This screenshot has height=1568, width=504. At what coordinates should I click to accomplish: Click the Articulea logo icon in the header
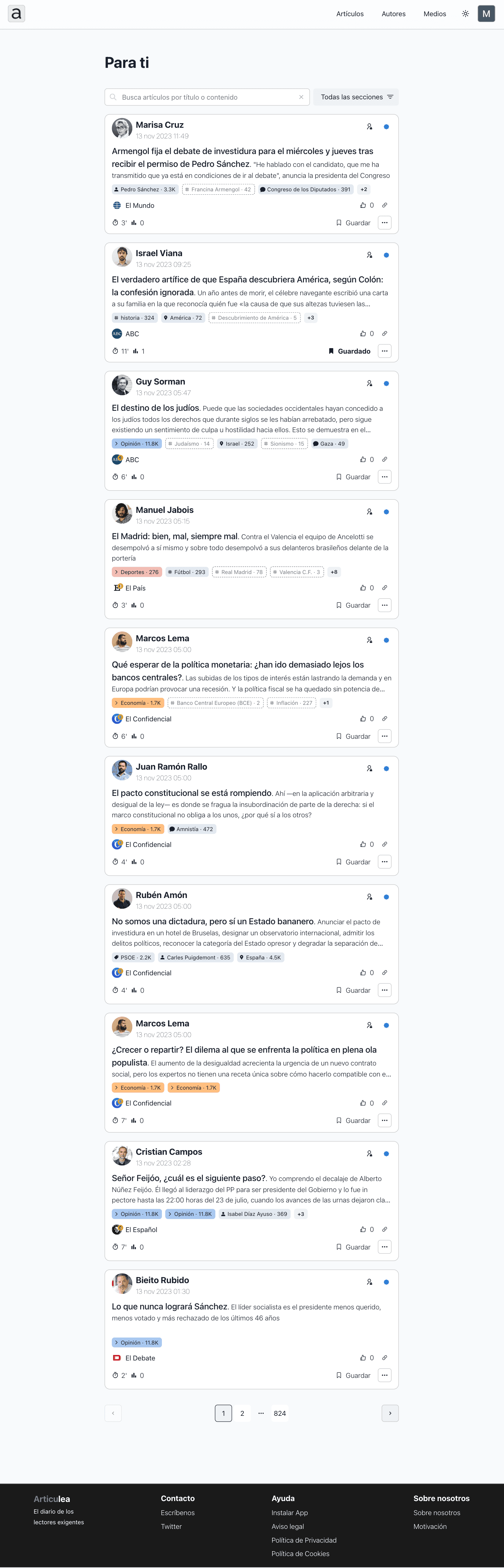[x=16, y=13]
